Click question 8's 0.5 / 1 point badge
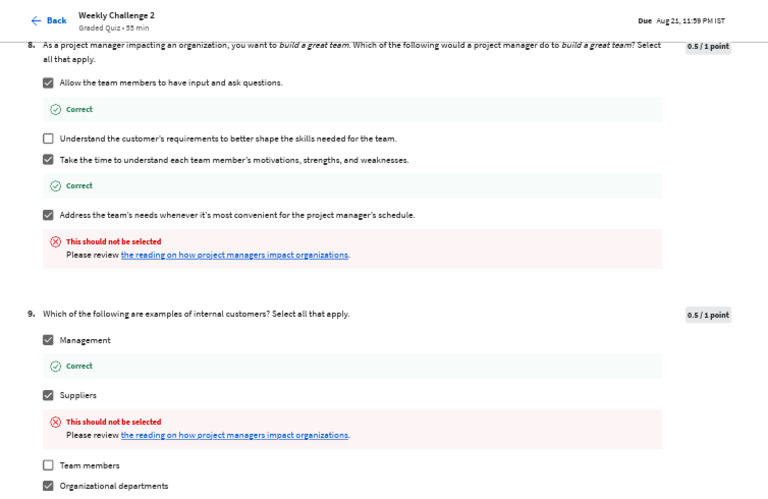This screenshot has width=768, height=499. point(707,47)
